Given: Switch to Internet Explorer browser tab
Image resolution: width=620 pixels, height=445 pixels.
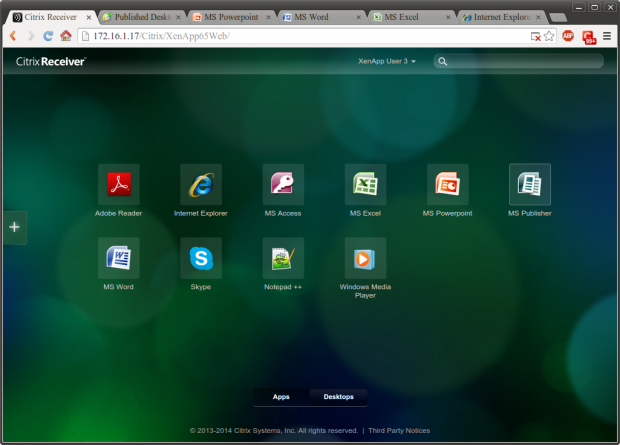Looking at the screenshot, I should point(501,17).
